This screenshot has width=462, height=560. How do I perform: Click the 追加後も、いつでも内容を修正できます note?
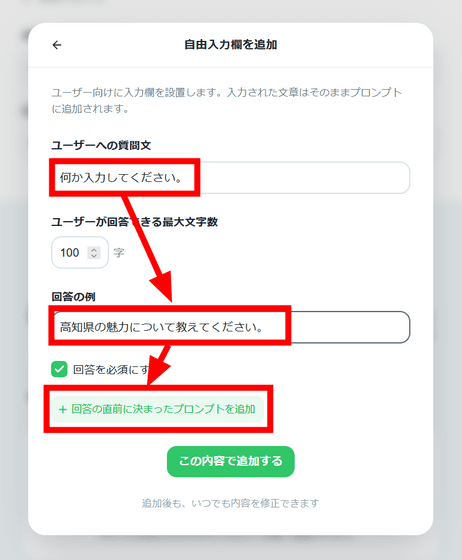pos(231,503)
